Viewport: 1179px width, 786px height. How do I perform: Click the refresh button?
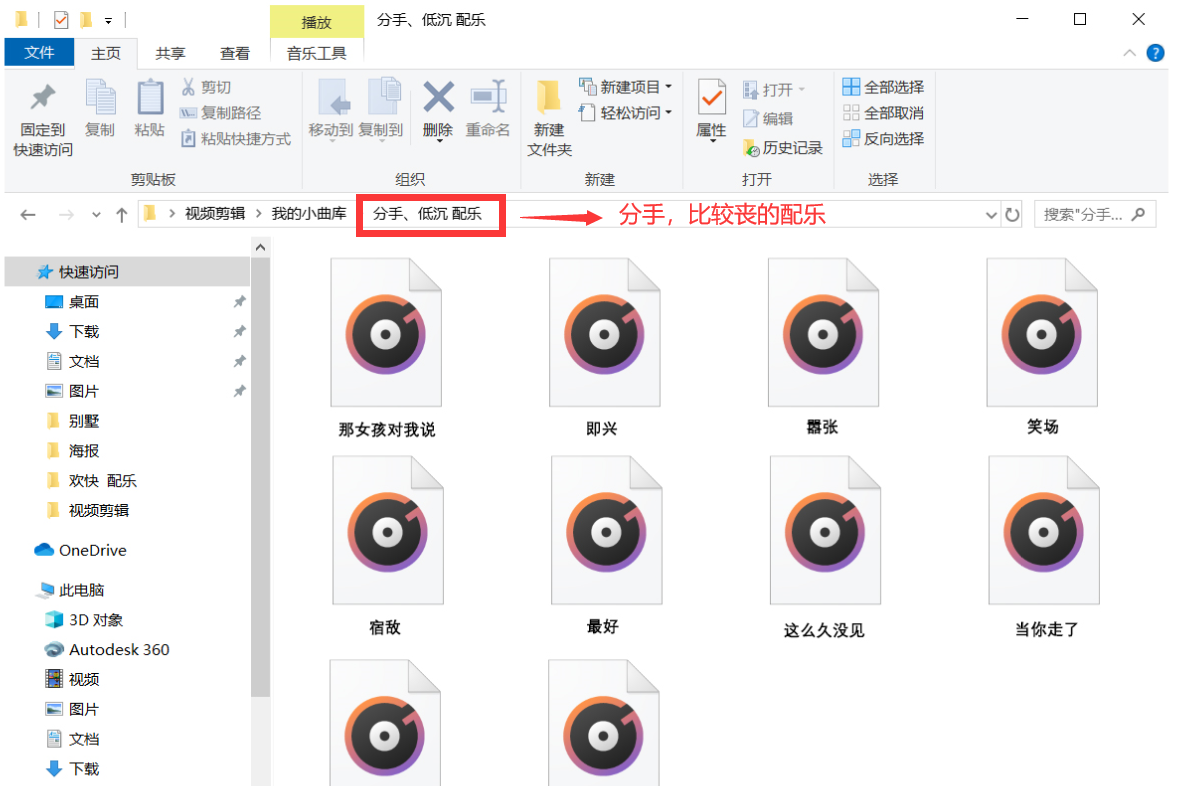[x=1012, y=215]
